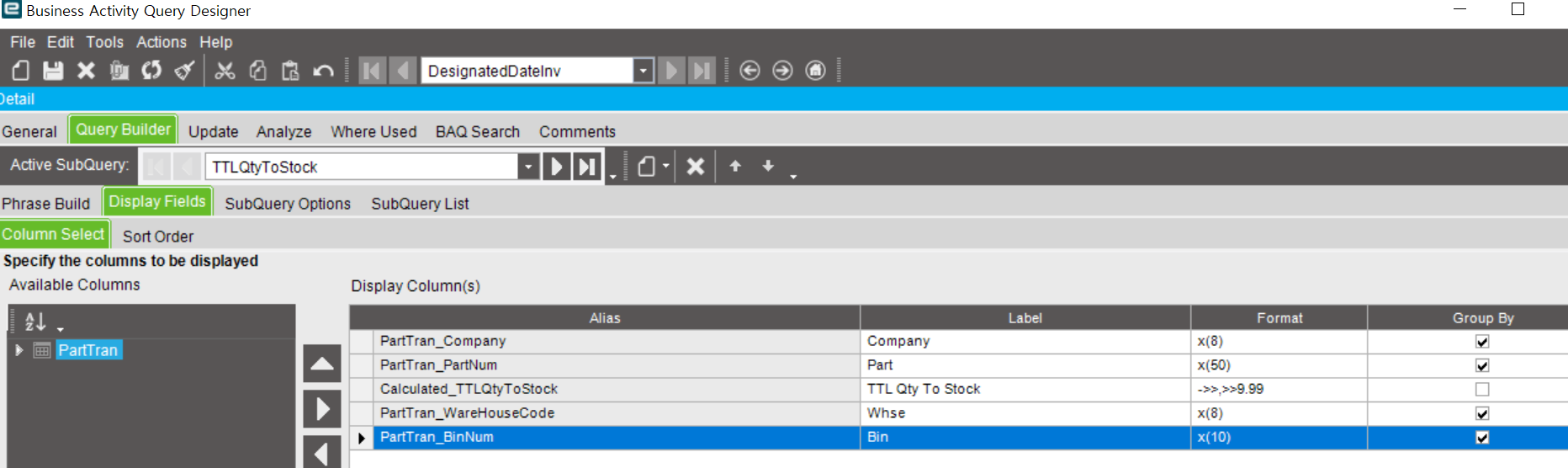
Task: Open the Help menu
Action: click(216, 42)
